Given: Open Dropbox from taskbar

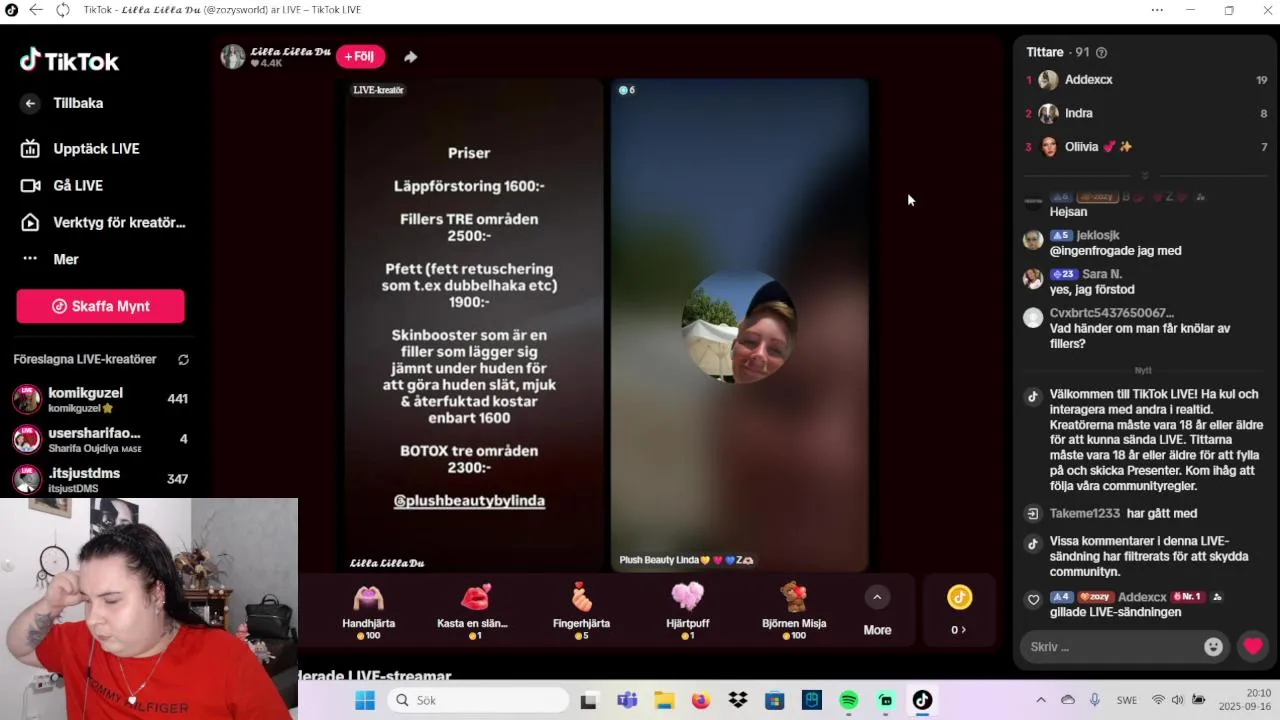Looking at the screenshot, I should [738, 700].
